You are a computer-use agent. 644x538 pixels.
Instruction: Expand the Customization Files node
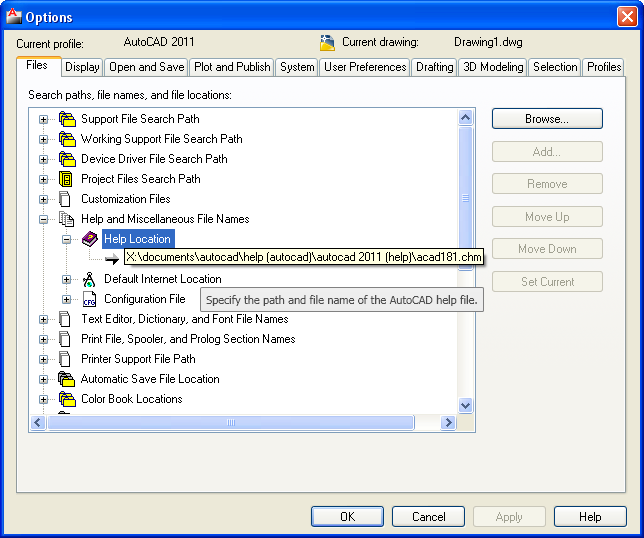tap(43, 200)
